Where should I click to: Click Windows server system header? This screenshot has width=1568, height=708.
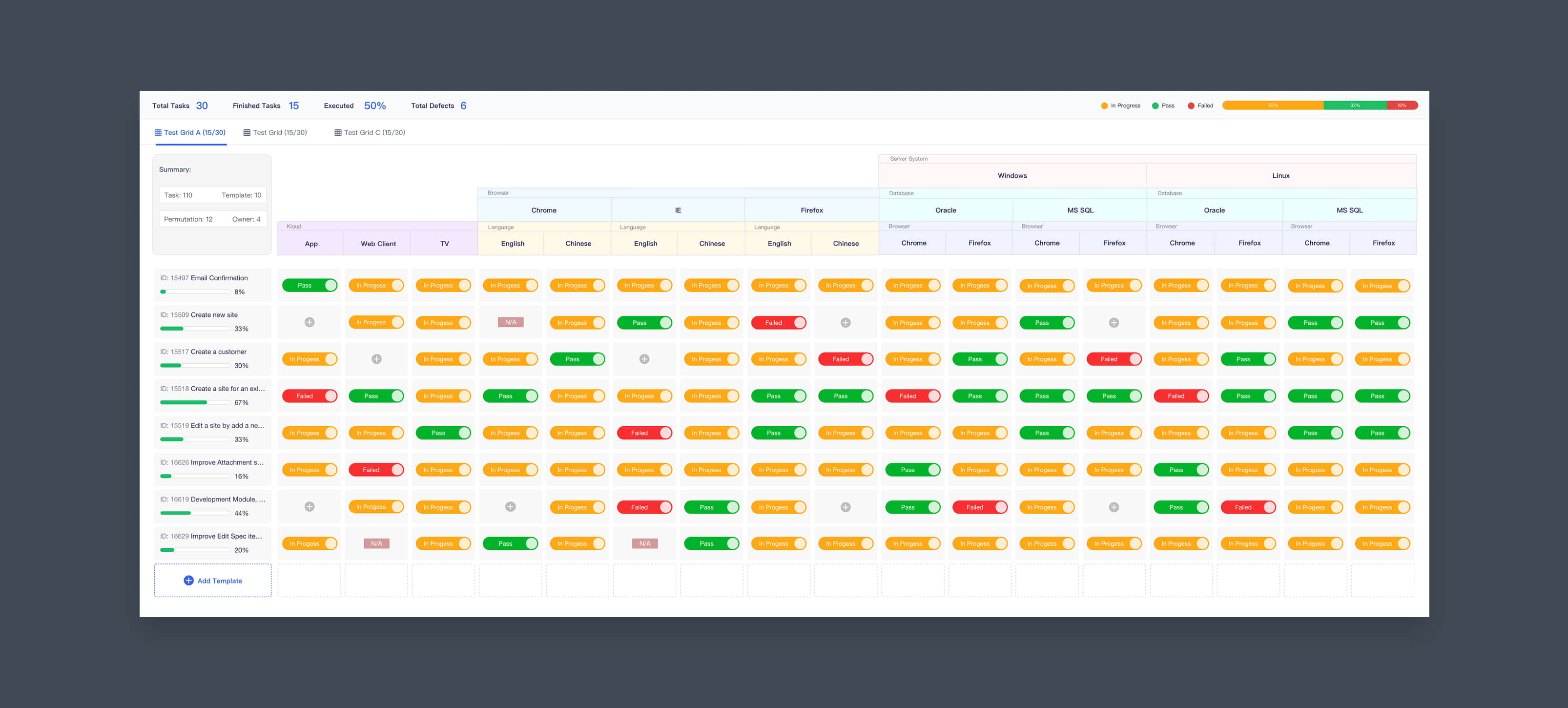[1012, 175]
